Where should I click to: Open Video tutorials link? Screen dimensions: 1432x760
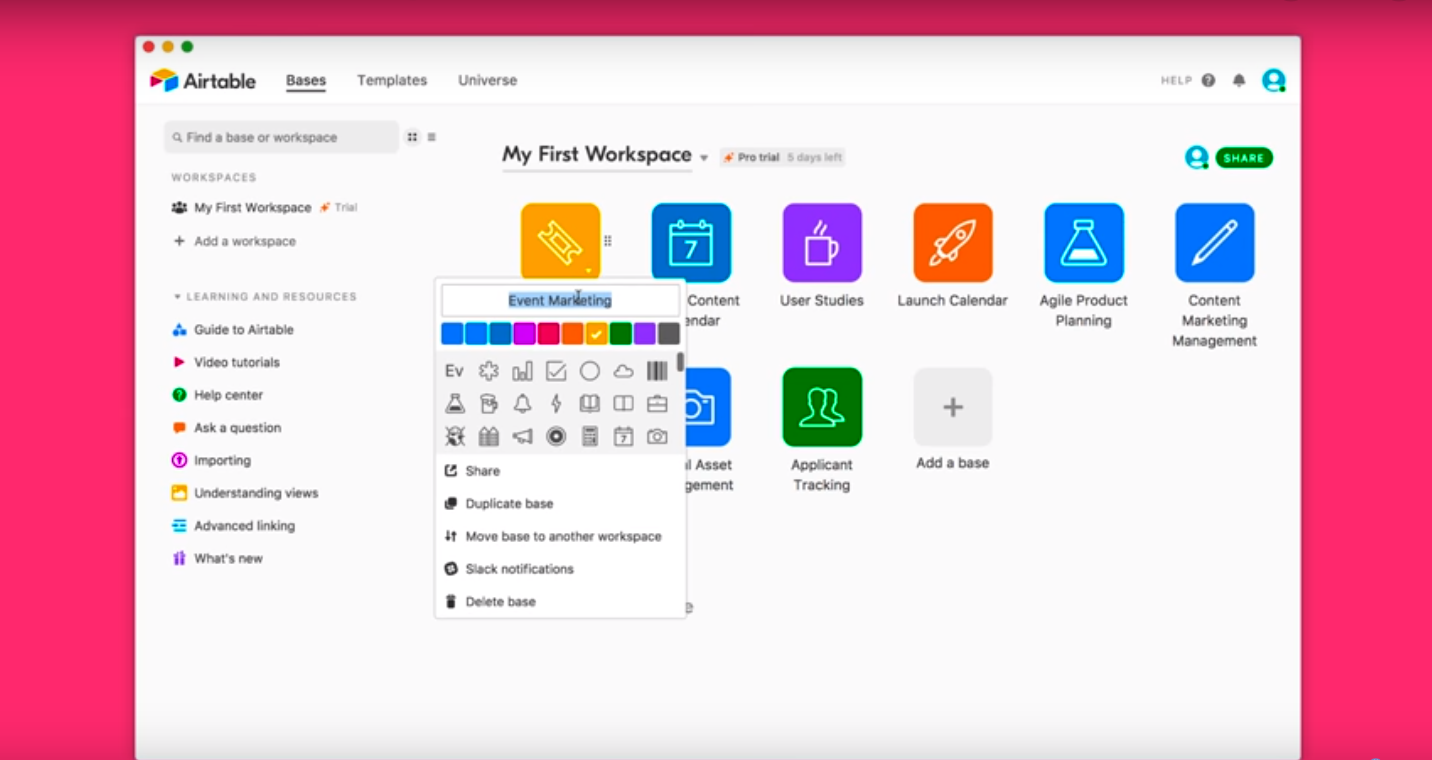click(226, 363)
